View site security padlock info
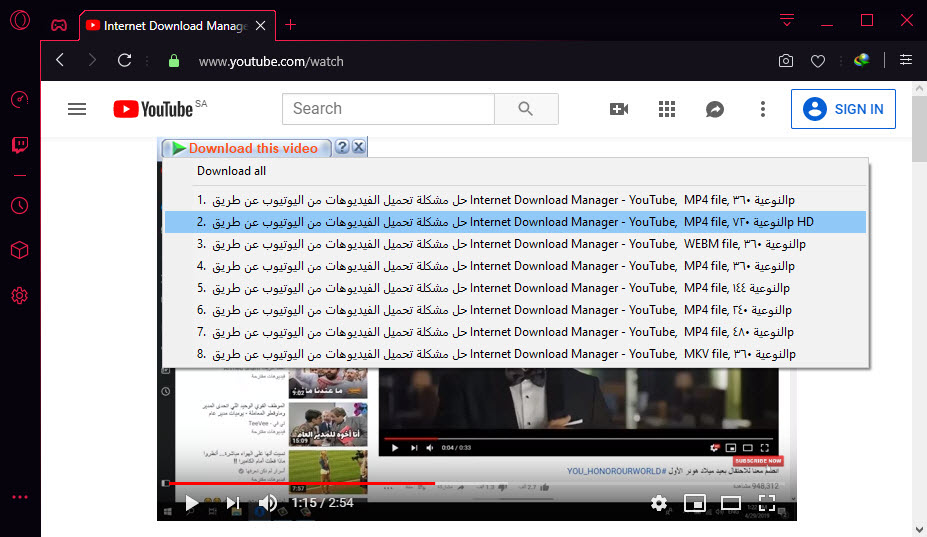 tap(174, 61)
